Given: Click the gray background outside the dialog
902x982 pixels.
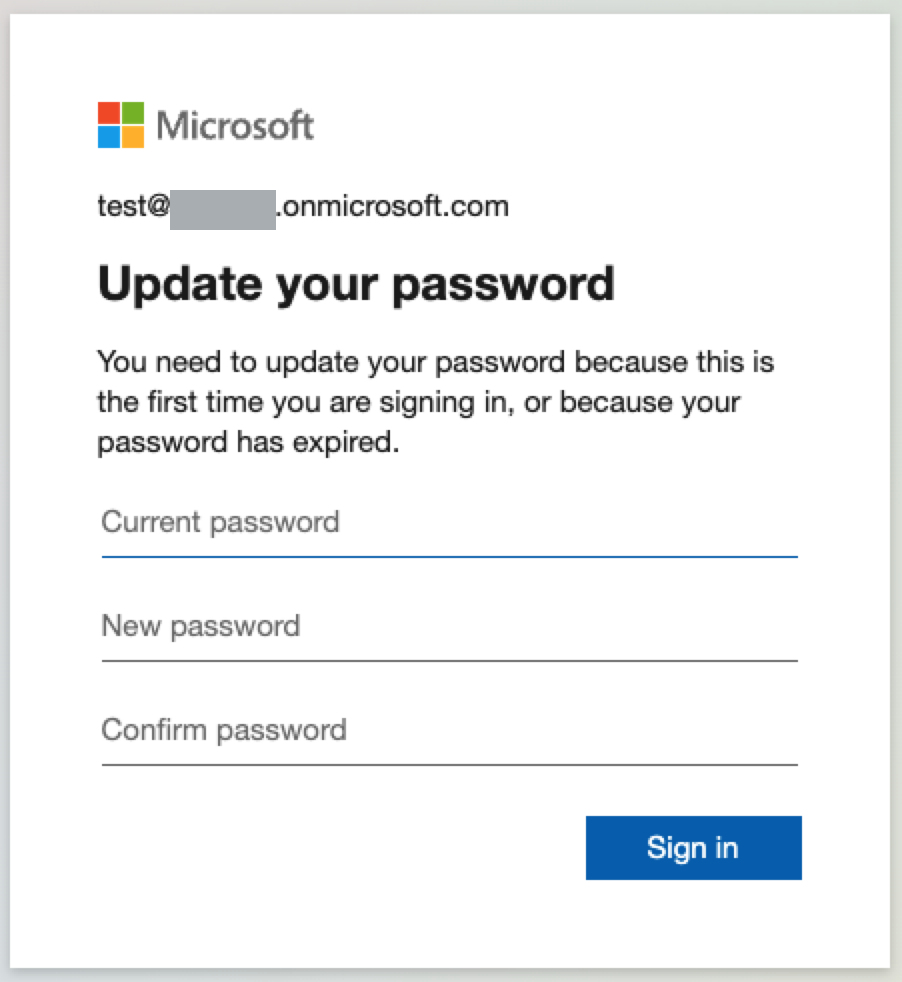Looking at the screenshot, I should pos(896,500).
